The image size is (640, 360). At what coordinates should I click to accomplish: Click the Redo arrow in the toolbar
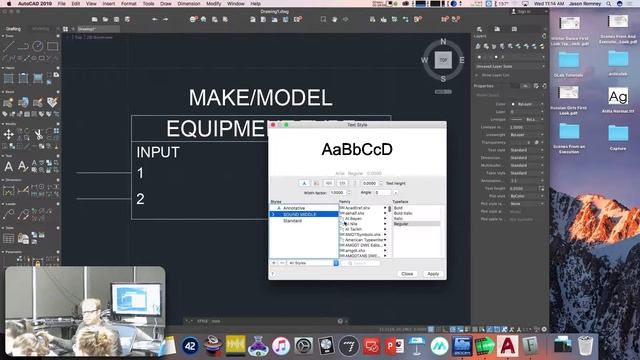click(x=165, y=19)
